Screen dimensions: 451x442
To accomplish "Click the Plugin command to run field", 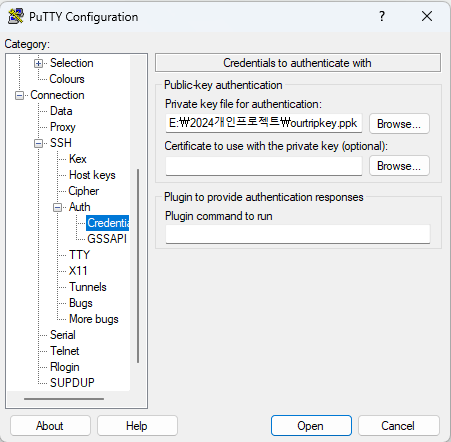I will [298, 234].
